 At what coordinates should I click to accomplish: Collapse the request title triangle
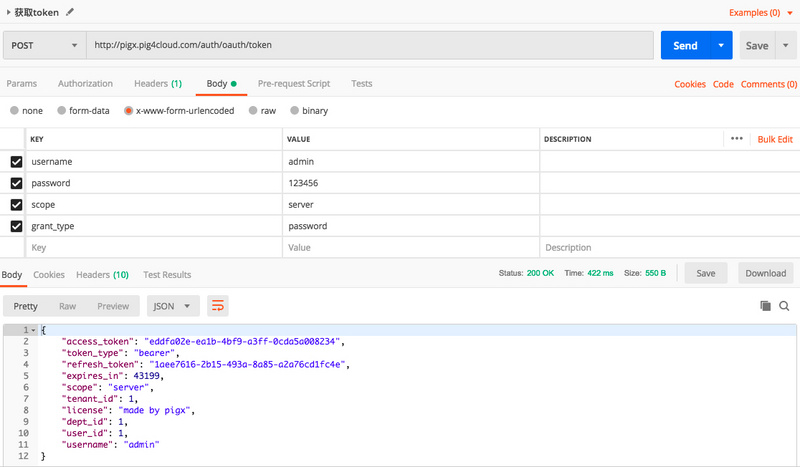point(8,13)
